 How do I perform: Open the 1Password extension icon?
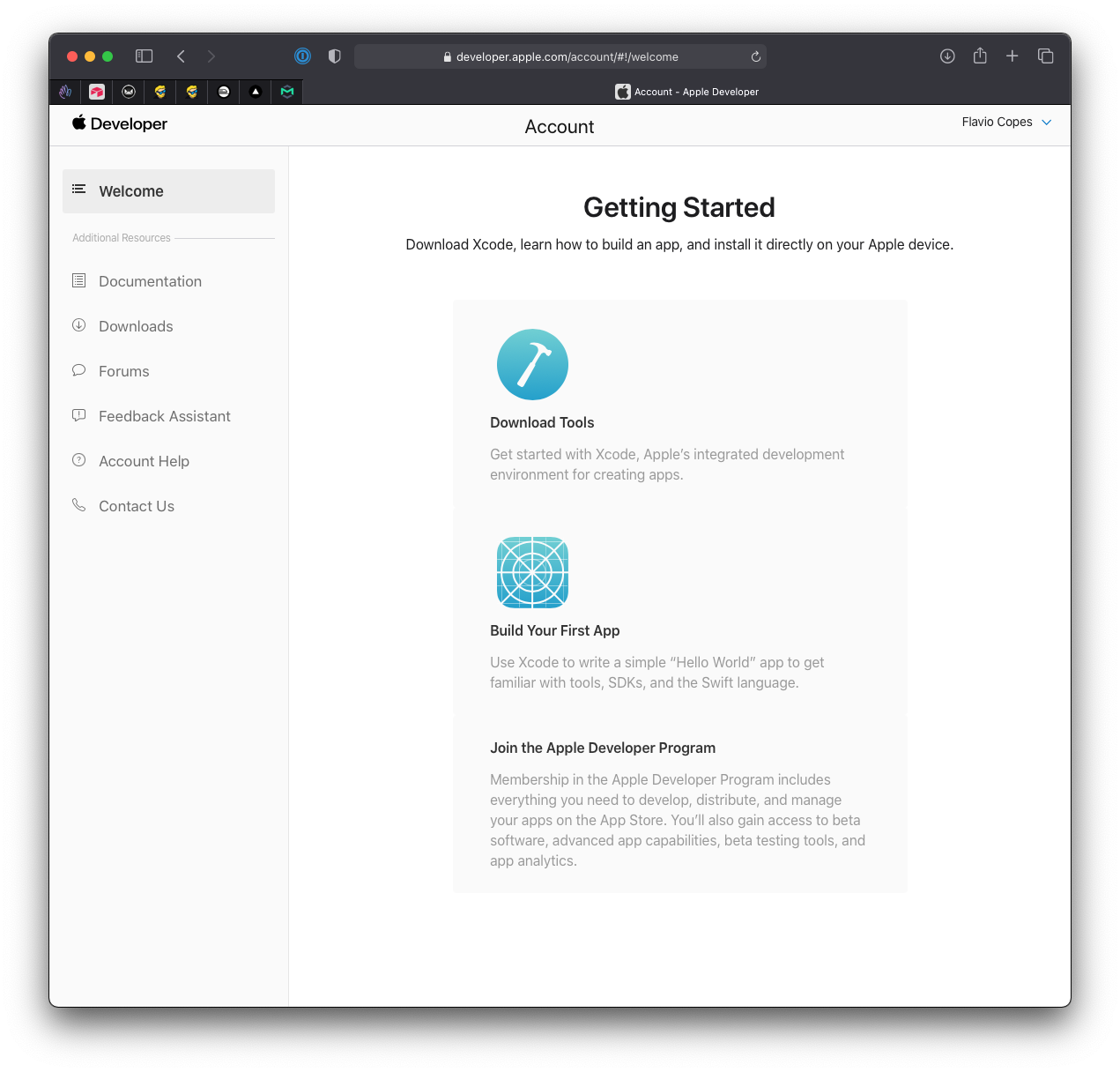302,56
